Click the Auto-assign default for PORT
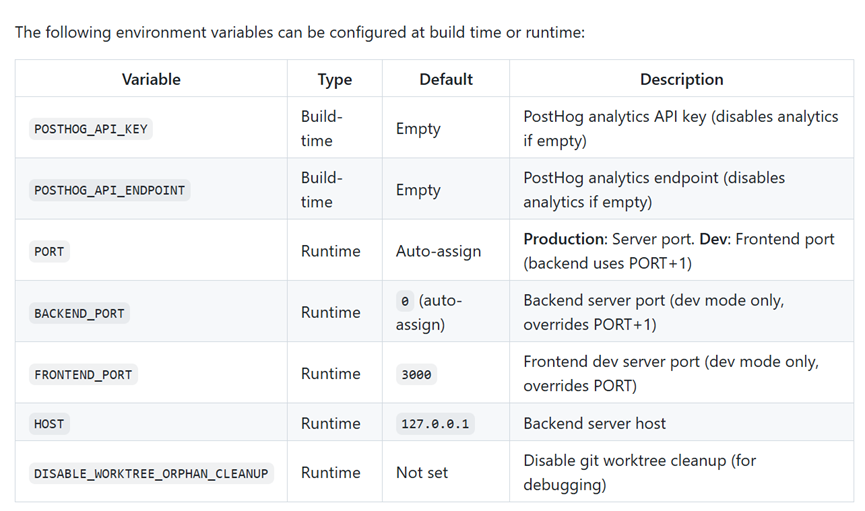This screenshot has width=865, height=511. click(x=439, y=251)
